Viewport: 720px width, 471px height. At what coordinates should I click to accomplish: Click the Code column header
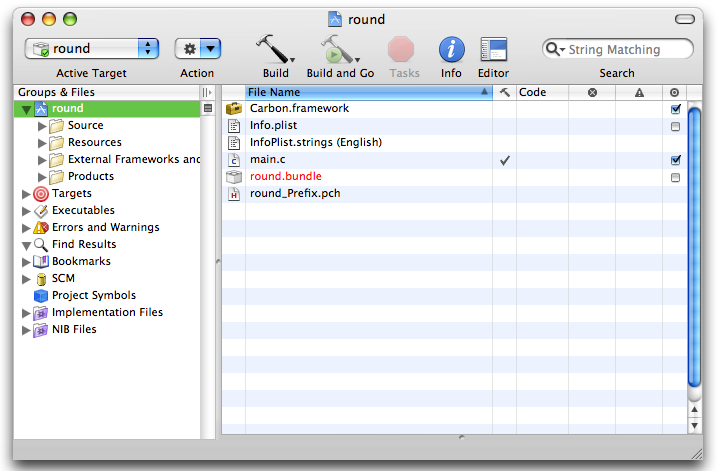pos(542,92)
